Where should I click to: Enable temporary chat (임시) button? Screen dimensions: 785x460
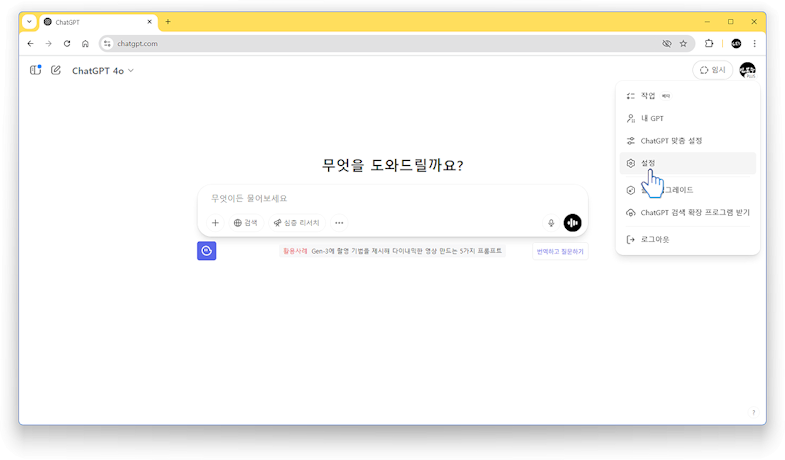[712, 70]
